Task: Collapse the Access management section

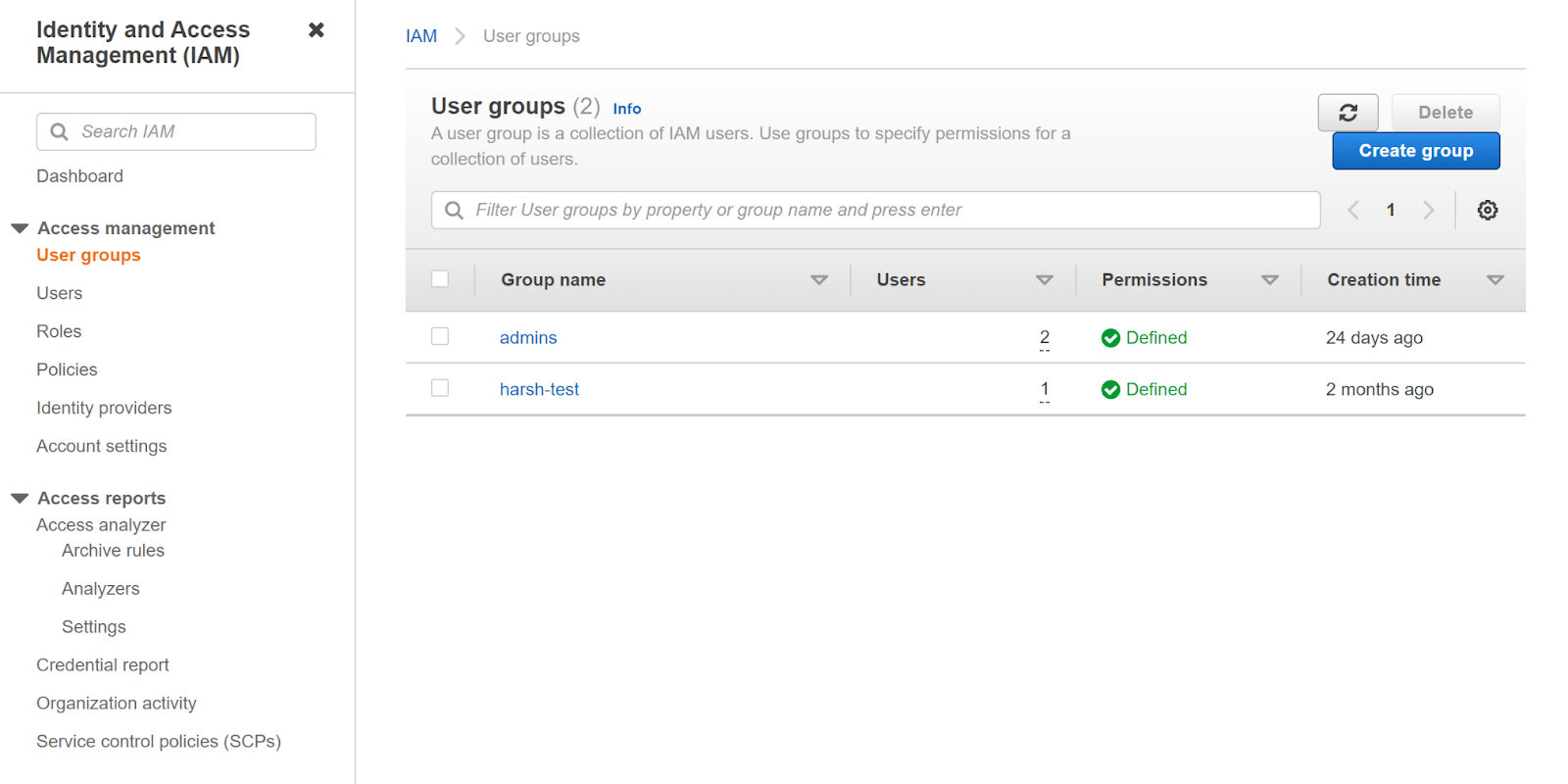Action: (x=20, y=228)
